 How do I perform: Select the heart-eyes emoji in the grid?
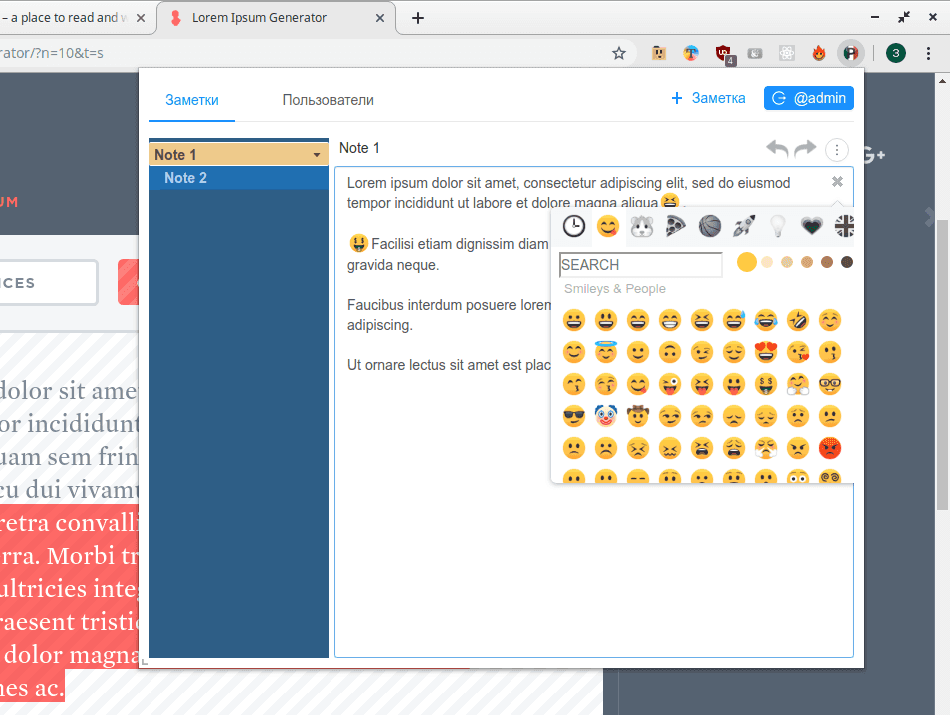[765, 352]
